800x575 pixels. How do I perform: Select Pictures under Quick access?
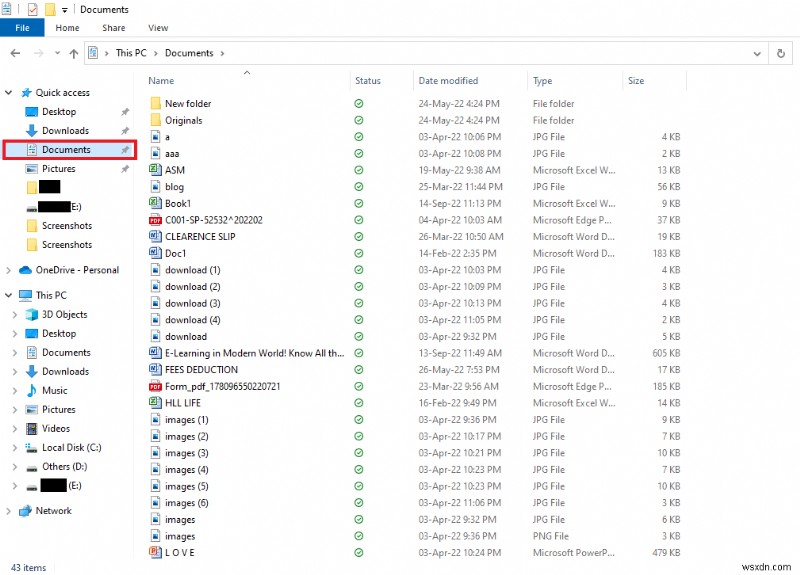click(x=58, y=168)
